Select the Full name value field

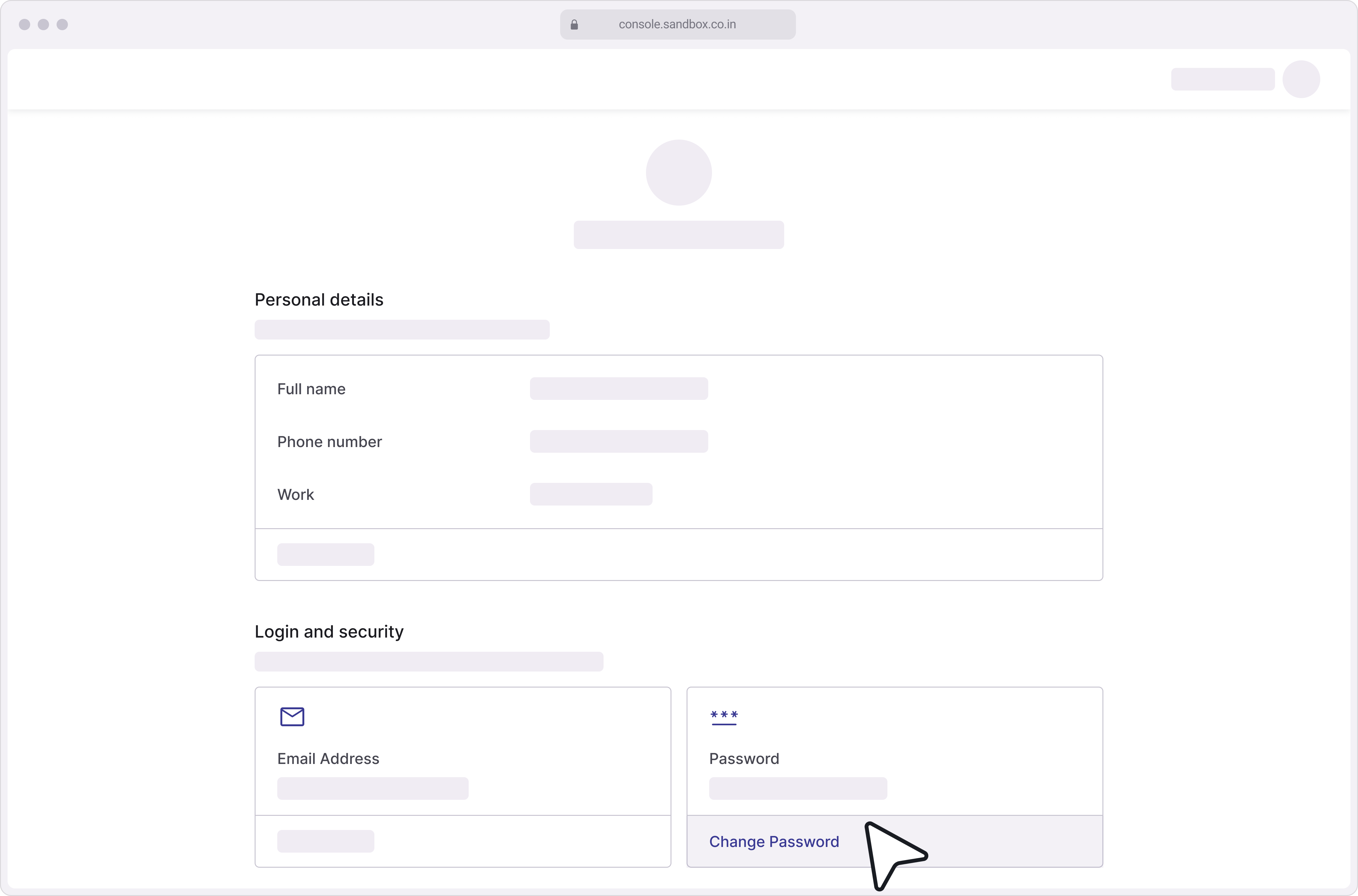click(x=619, y=389)
